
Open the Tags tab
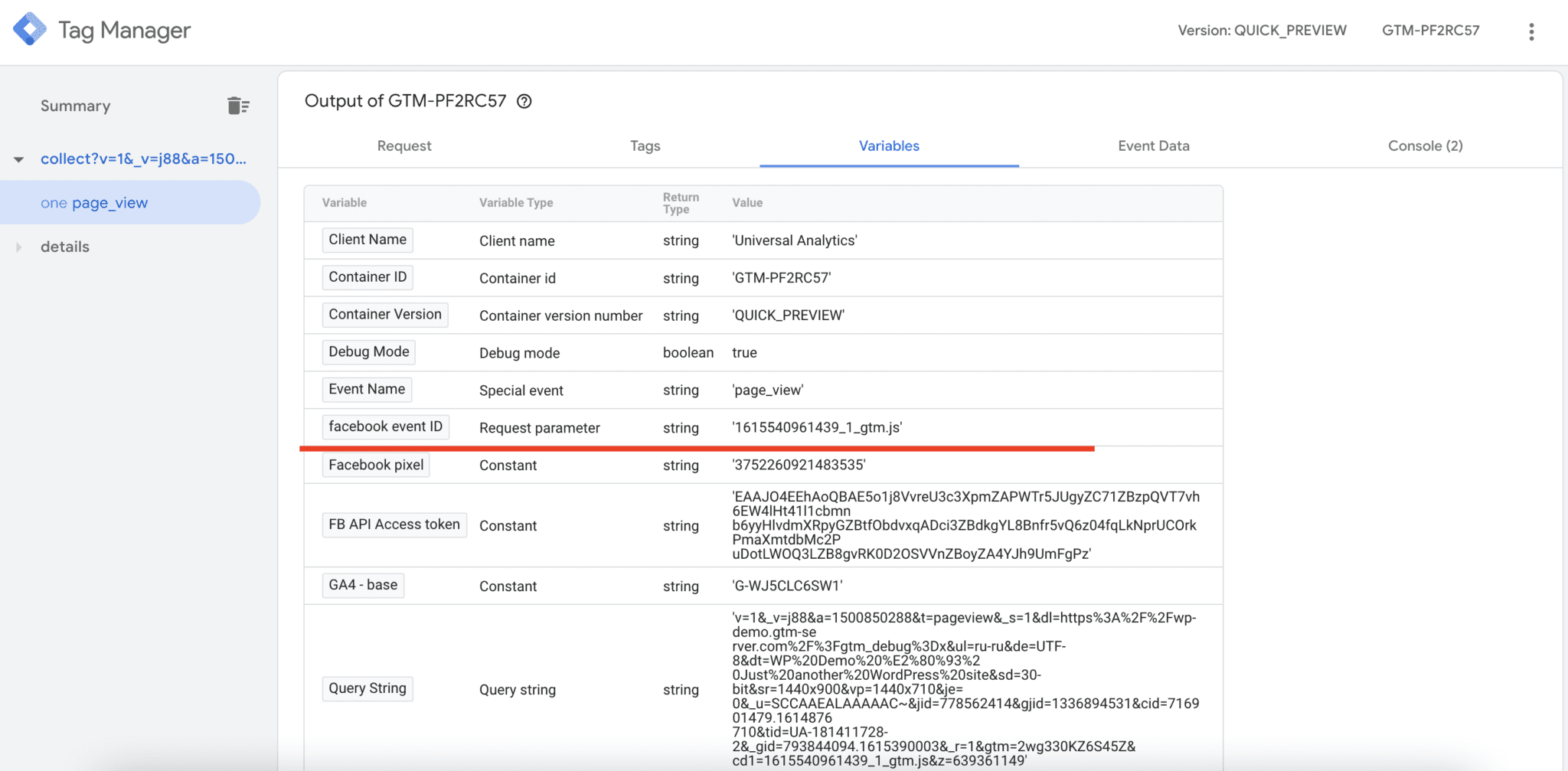(645, 145)
